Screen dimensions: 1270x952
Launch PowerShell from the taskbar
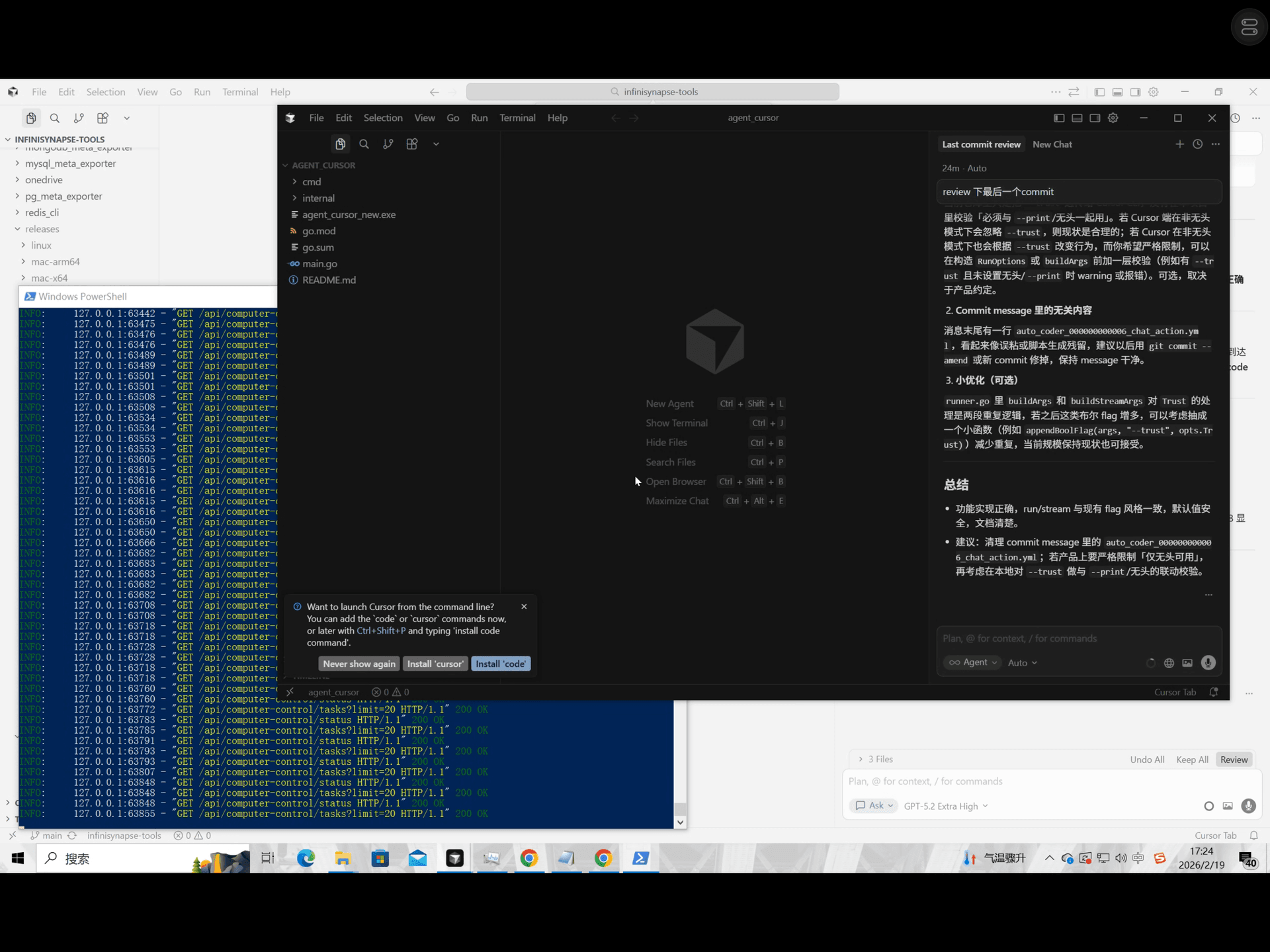pos(640,858)
